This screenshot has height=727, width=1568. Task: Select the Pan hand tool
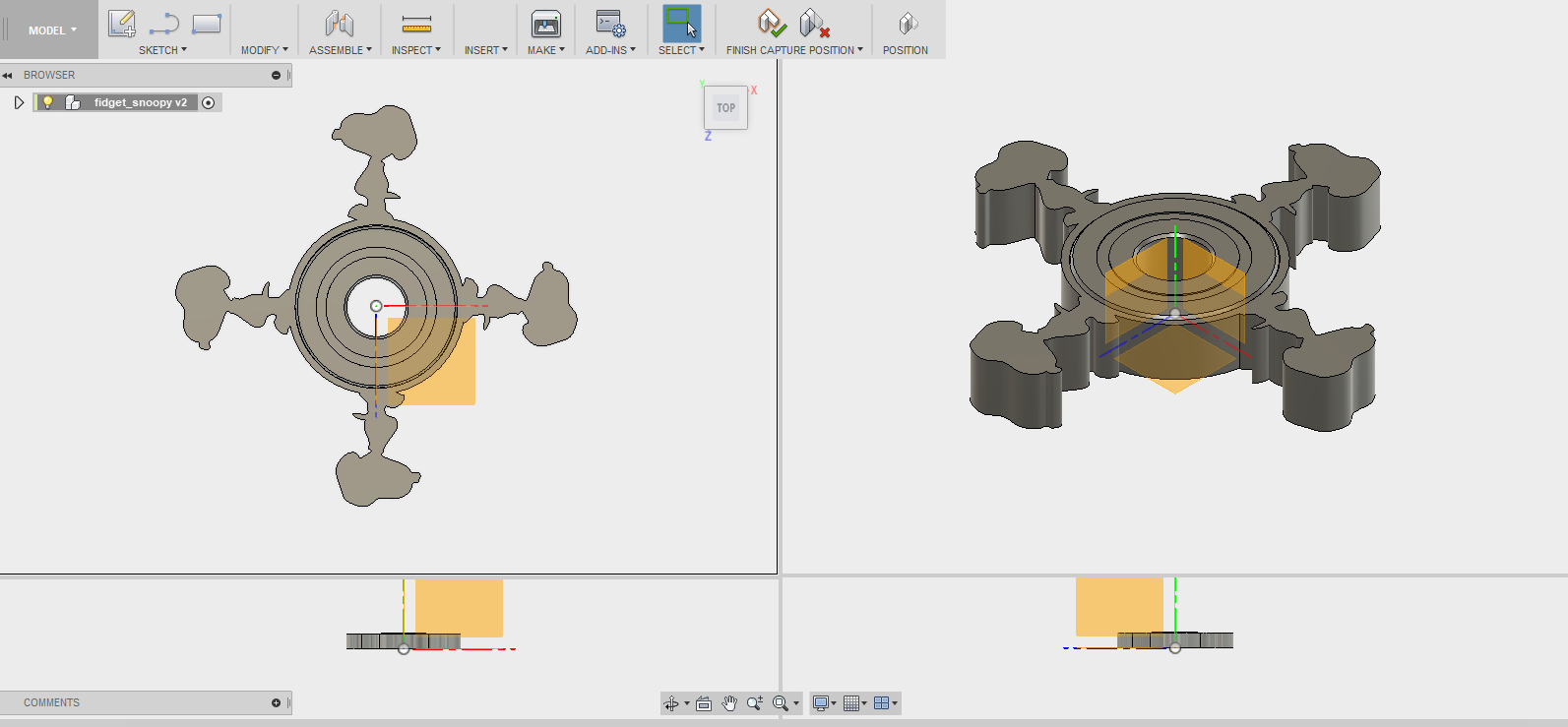729,703
